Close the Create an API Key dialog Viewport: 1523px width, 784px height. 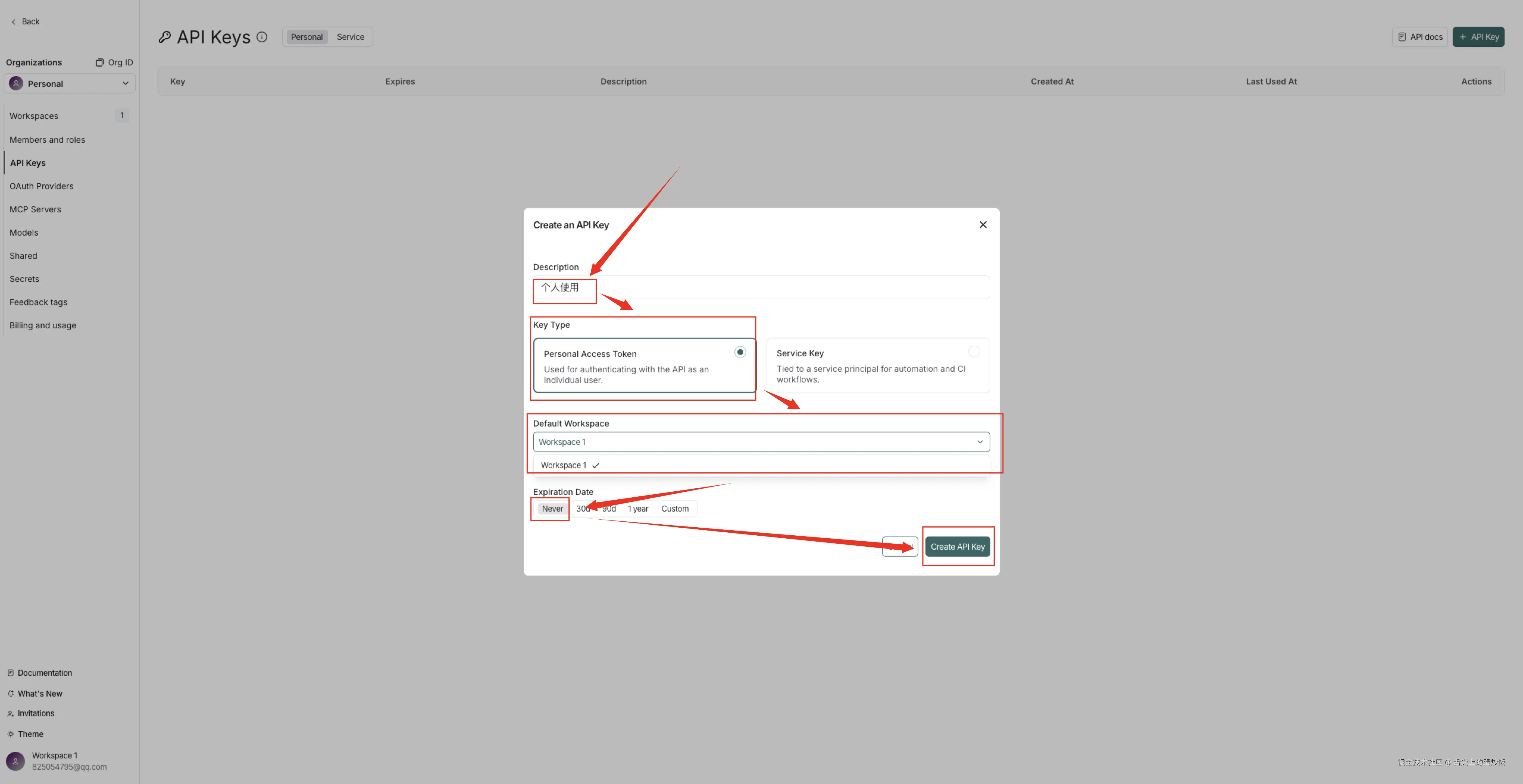click(x=983, y=225)
